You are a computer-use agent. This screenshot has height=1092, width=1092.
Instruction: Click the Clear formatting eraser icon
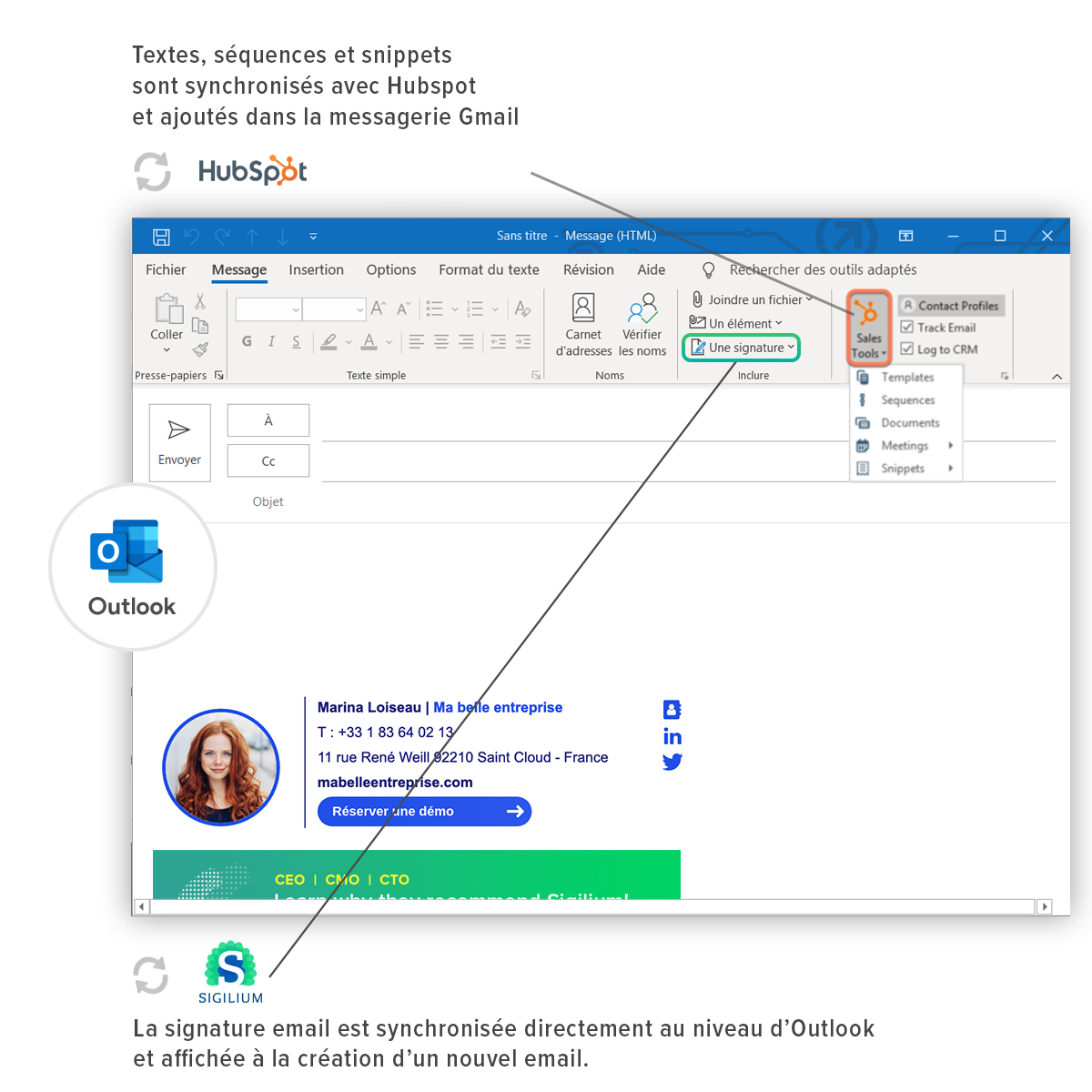coord(522,308)
